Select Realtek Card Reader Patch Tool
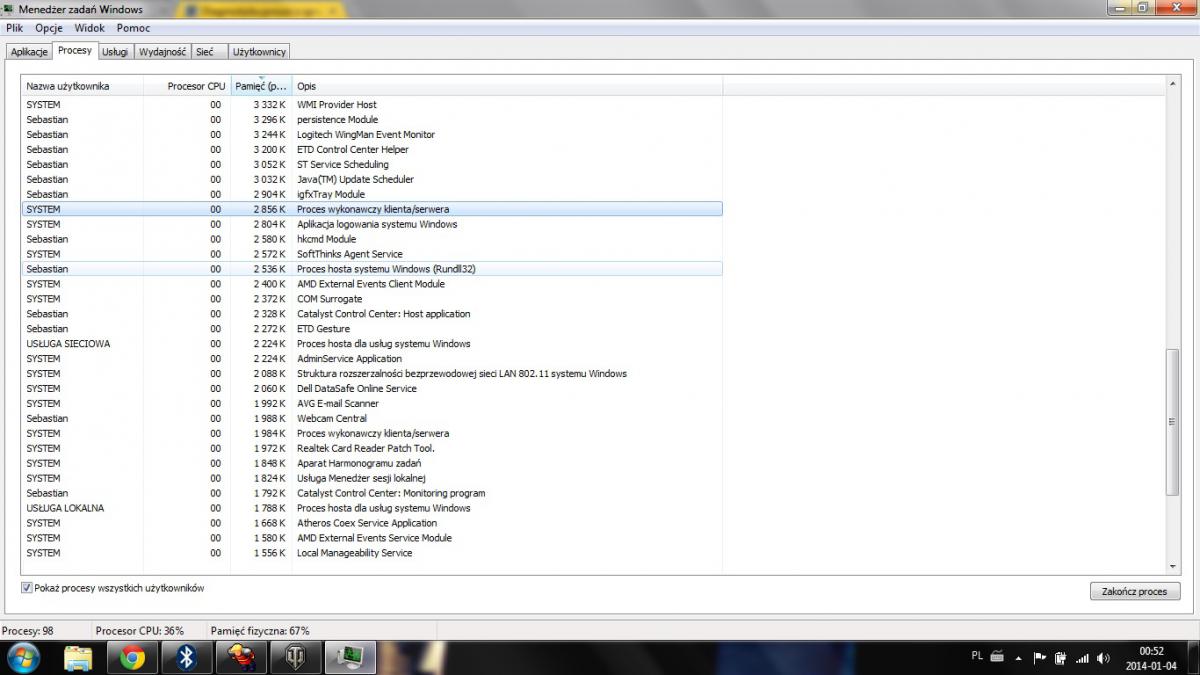The height and width of the screenshot is (675, 1200). (x=372, y=448)
